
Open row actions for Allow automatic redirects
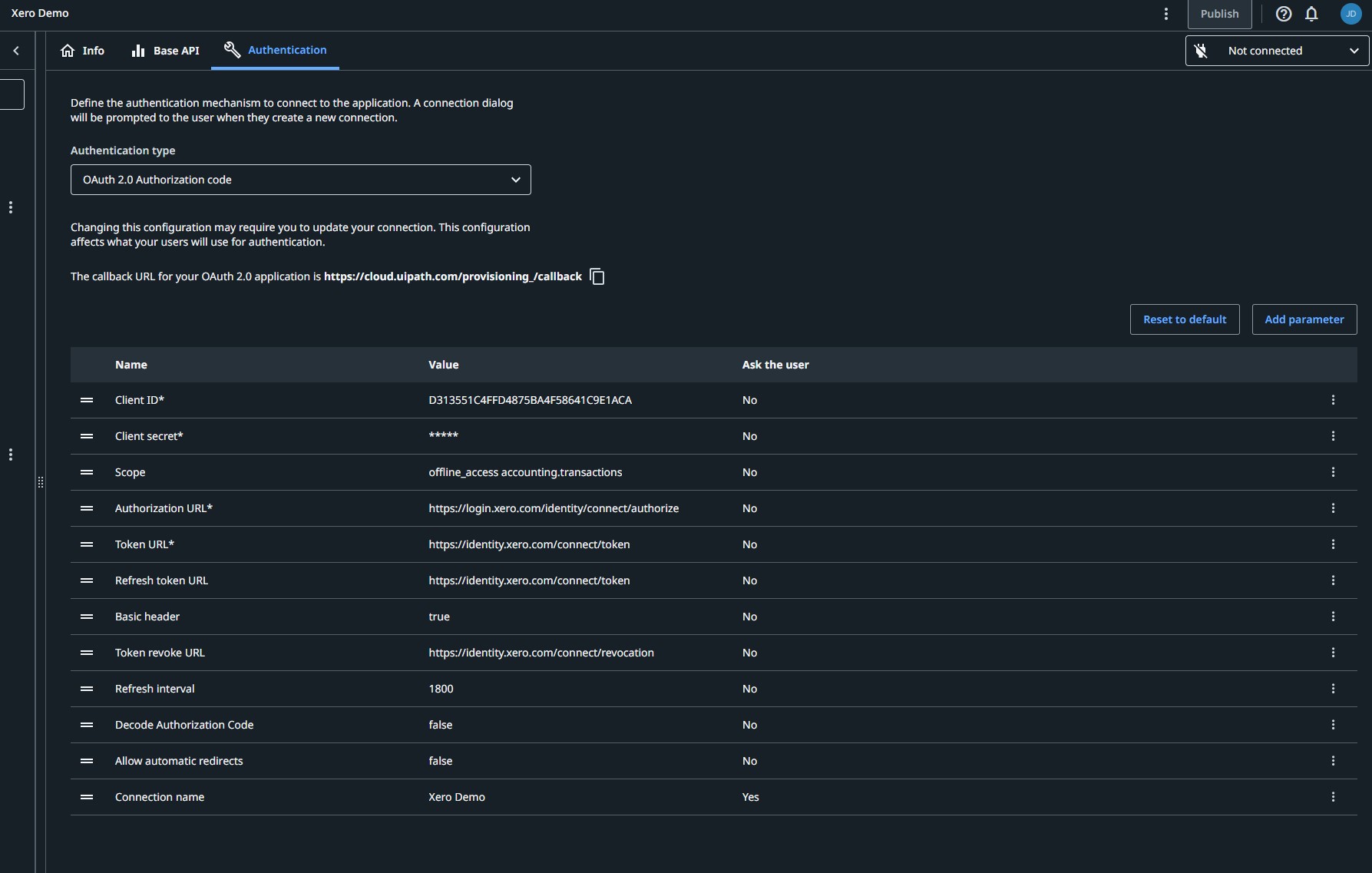coord(1333,761)
